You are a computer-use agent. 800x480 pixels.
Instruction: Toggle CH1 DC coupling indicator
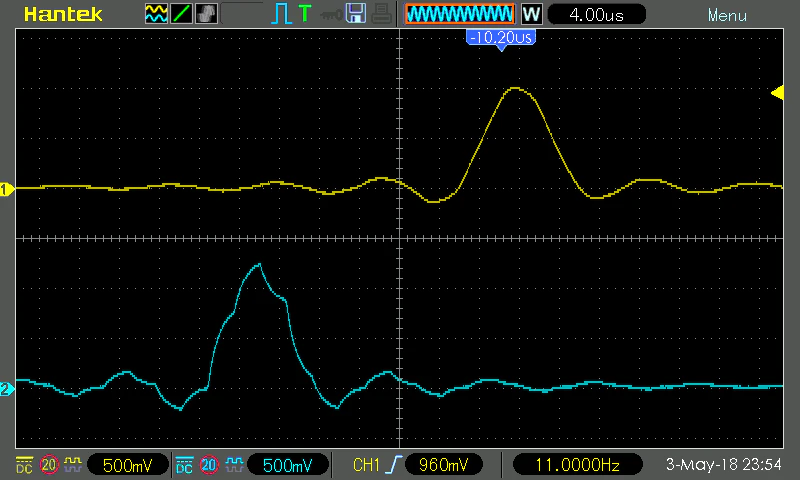tap(24, 465)
